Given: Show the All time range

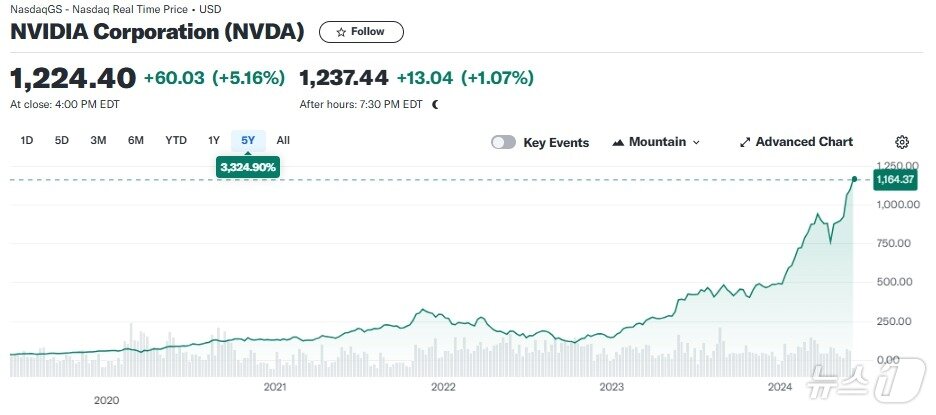Looking at the screenshot, I should tap(283, 140).
